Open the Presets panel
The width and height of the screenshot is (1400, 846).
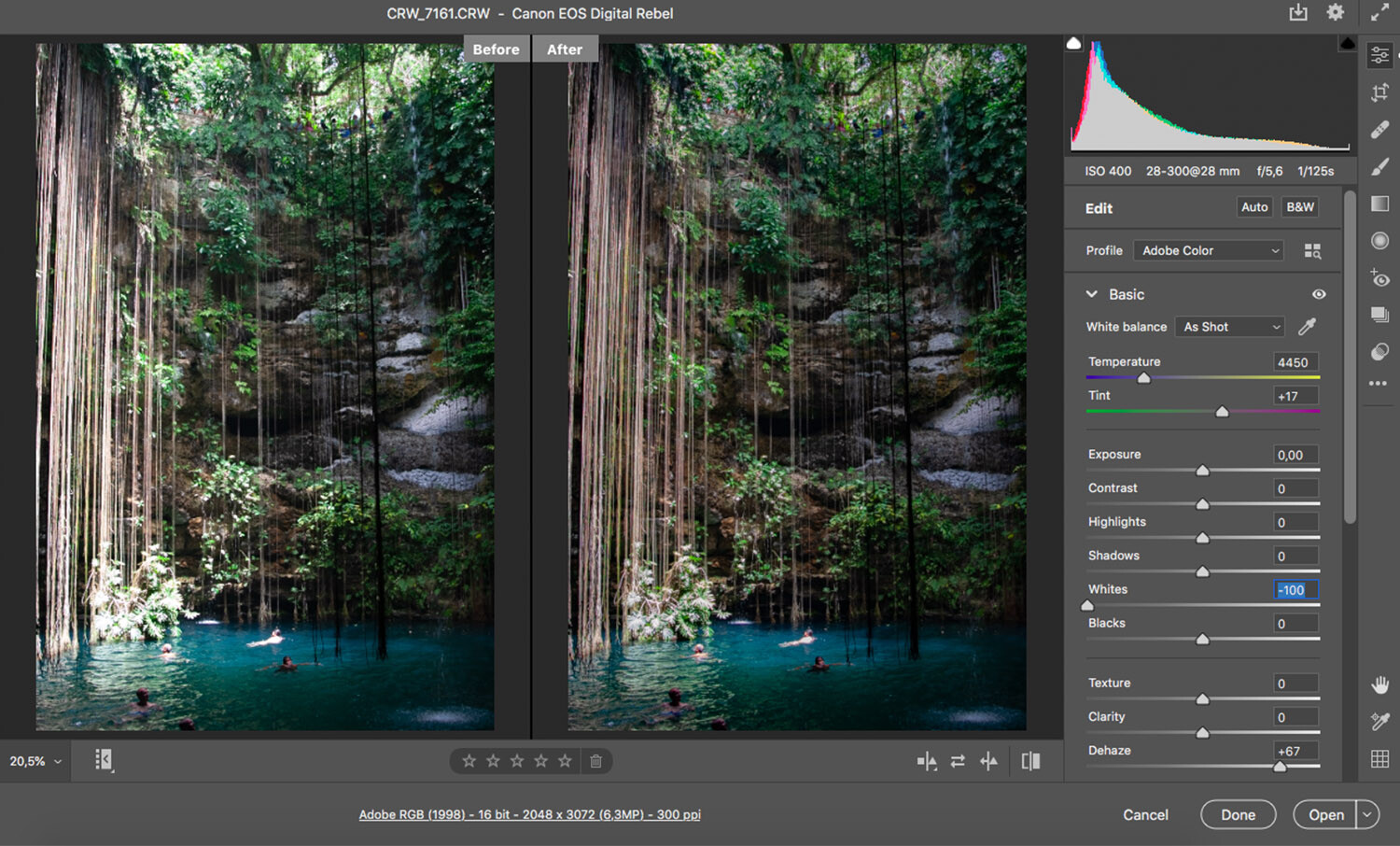tap(1379, 316)
